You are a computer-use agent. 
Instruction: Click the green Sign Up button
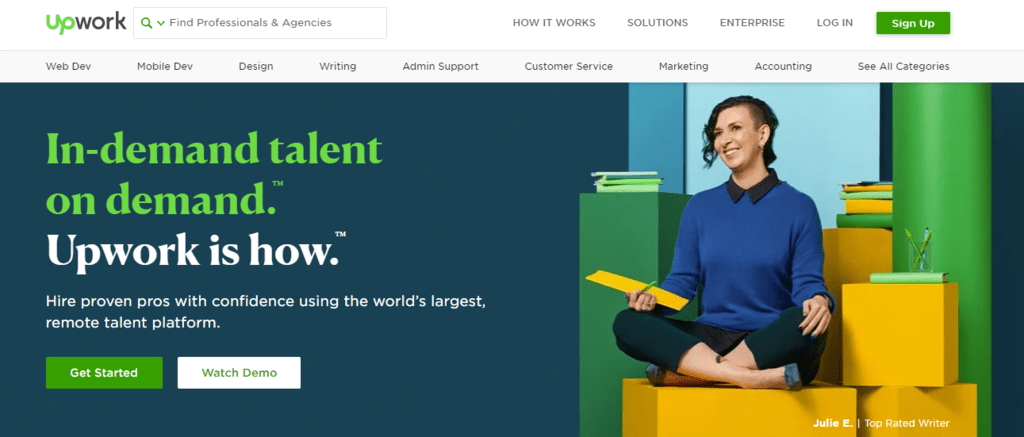(x=913, y=23)
